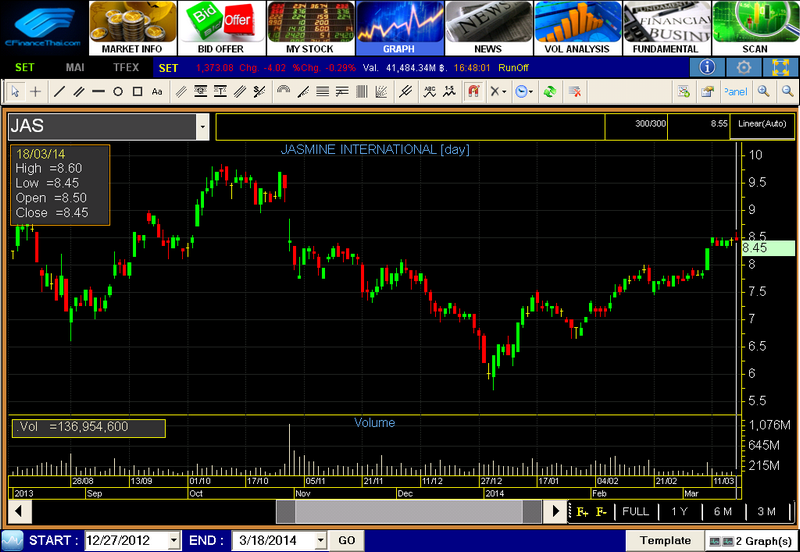Click the 300/300 bar count field
800x552 pixels.
pyautogui.click(x=636, y=127)
